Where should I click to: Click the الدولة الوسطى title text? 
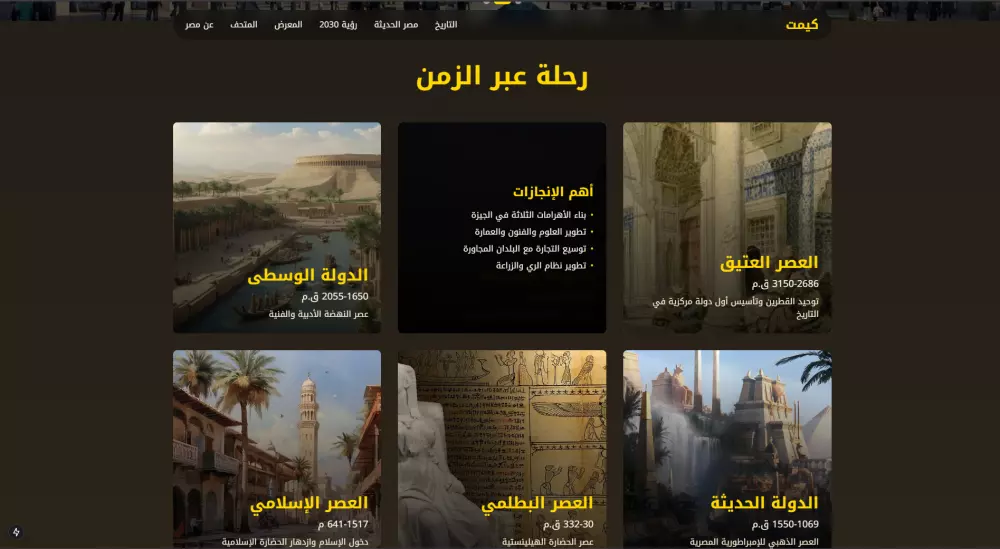click(x=307, y=275)
